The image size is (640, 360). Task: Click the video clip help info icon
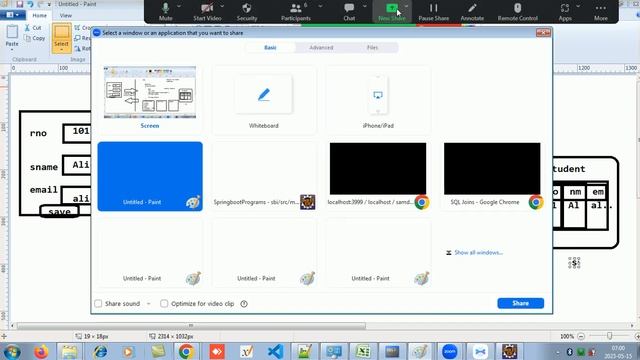pos(244,304)
